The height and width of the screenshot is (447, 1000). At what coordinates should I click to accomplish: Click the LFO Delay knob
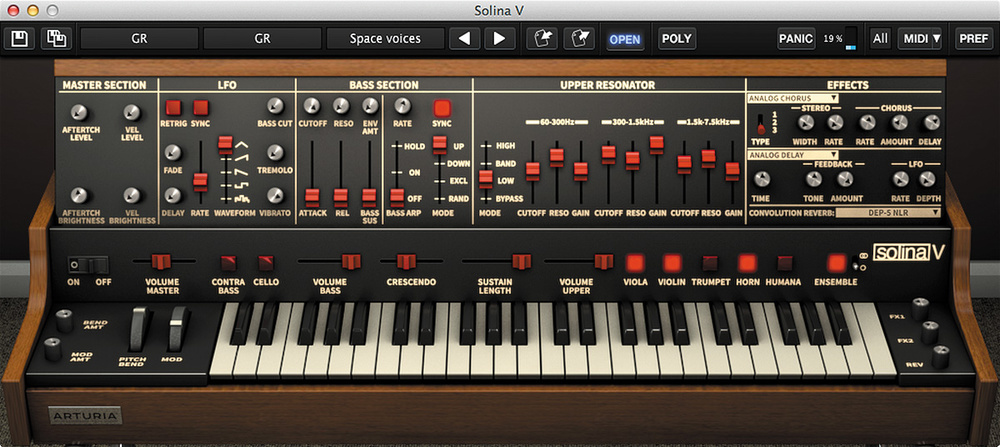173,195
